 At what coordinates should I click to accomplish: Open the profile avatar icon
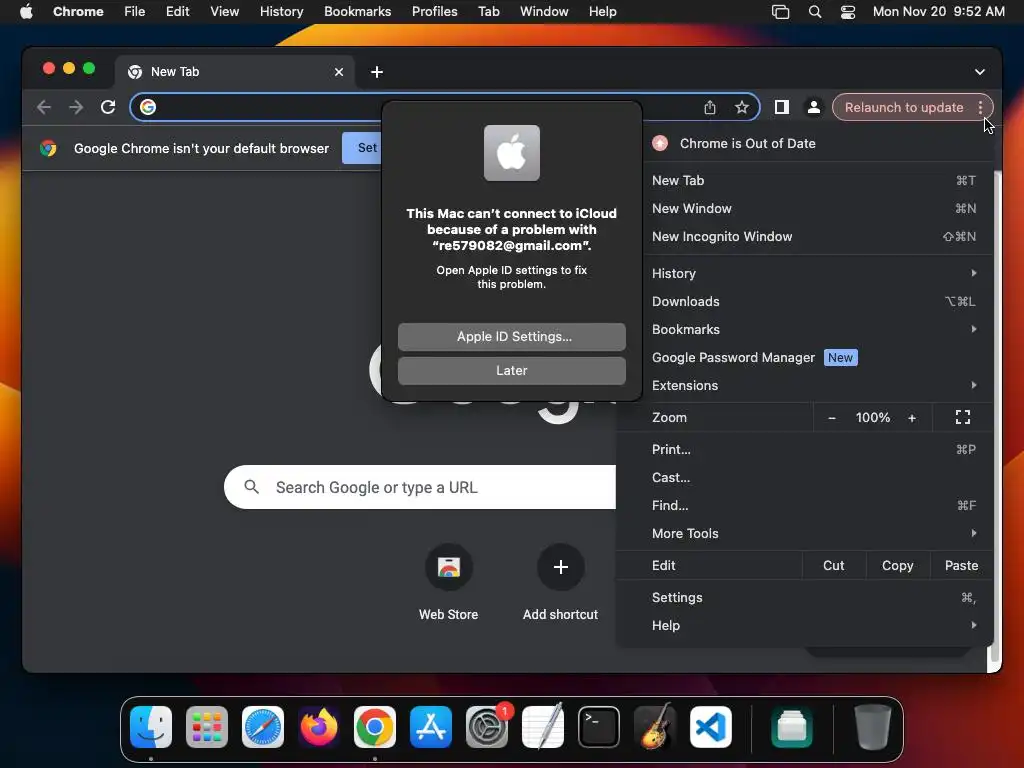814,107
